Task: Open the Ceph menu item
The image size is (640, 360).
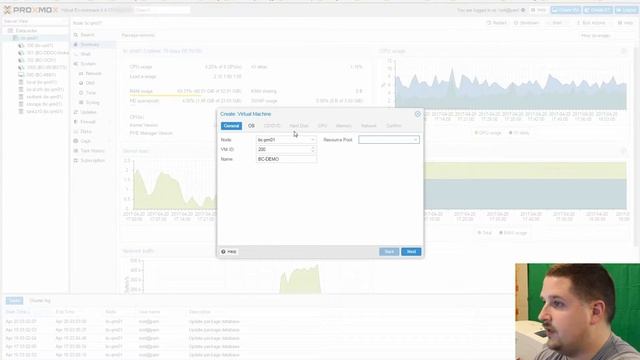Action: 85,141
